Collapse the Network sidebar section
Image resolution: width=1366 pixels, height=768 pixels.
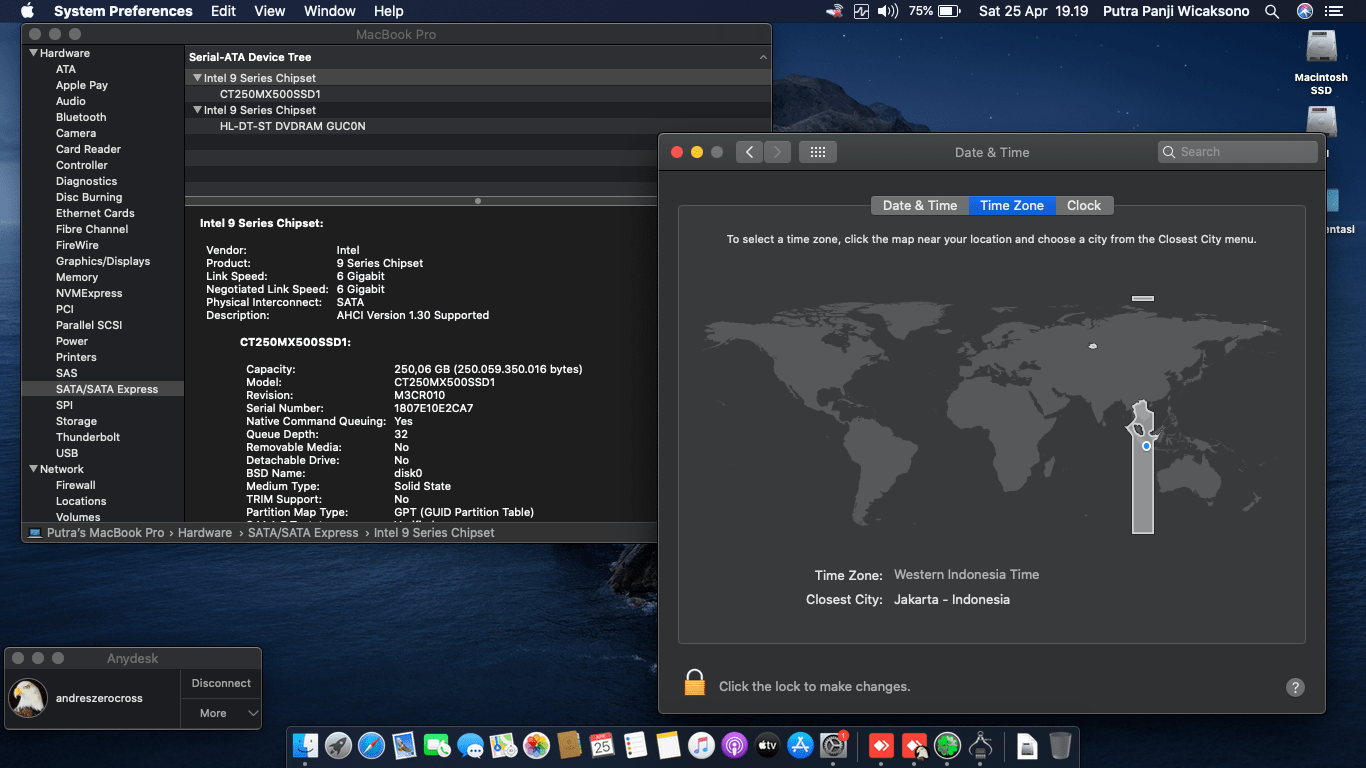(x=33, y=469)
